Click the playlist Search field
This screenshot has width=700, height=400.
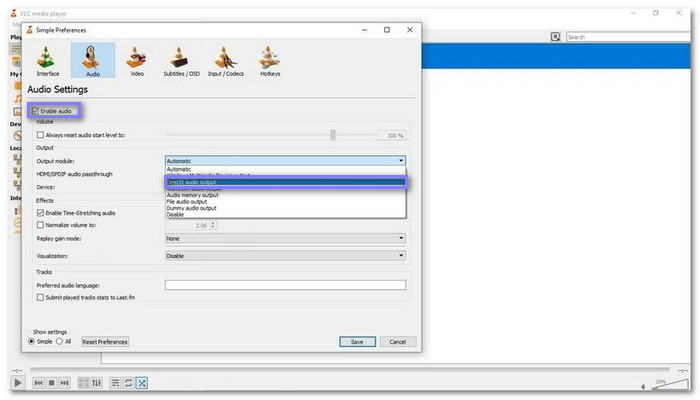(x=628, y=37)
